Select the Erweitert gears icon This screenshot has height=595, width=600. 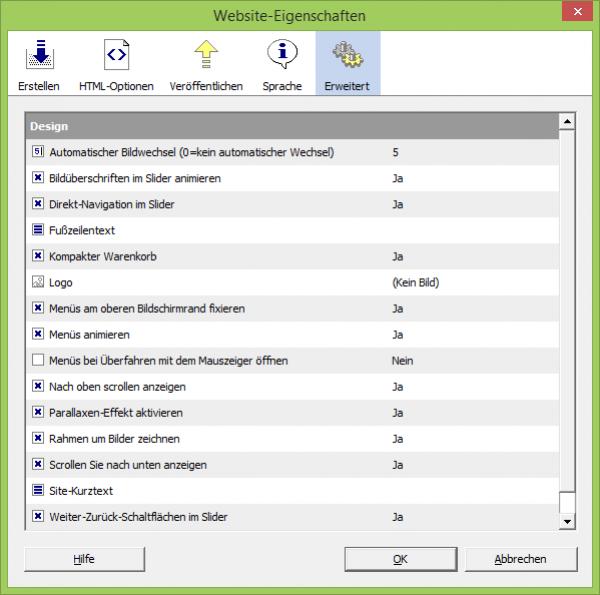347,54
